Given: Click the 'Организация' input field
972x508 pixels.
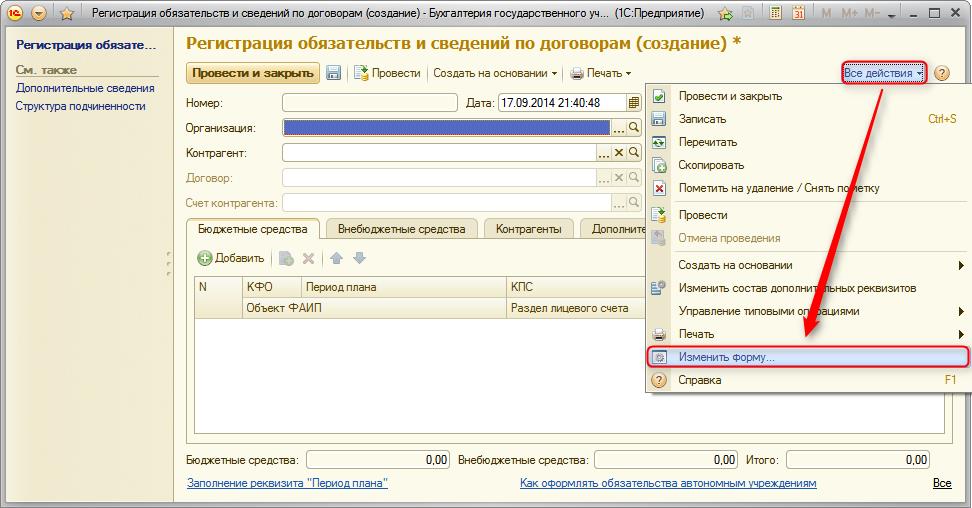Looking at the screenshot, I should point(446,128).
